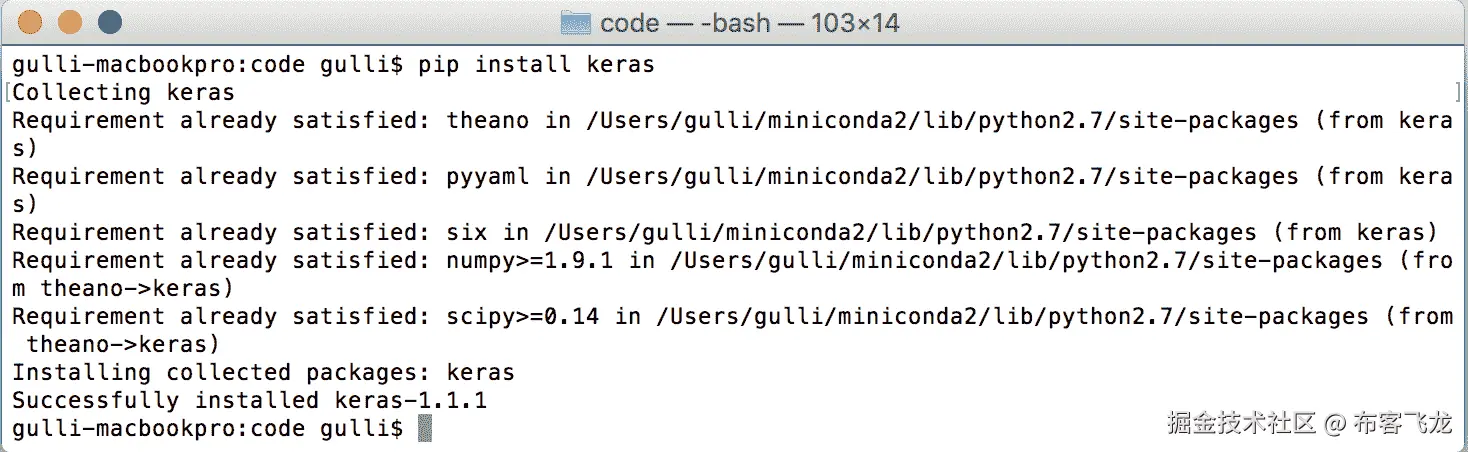Viewport: 1468px width, 452px height.
Task: Click the word 'theano' in first requirement line
Action: point(488,121)
